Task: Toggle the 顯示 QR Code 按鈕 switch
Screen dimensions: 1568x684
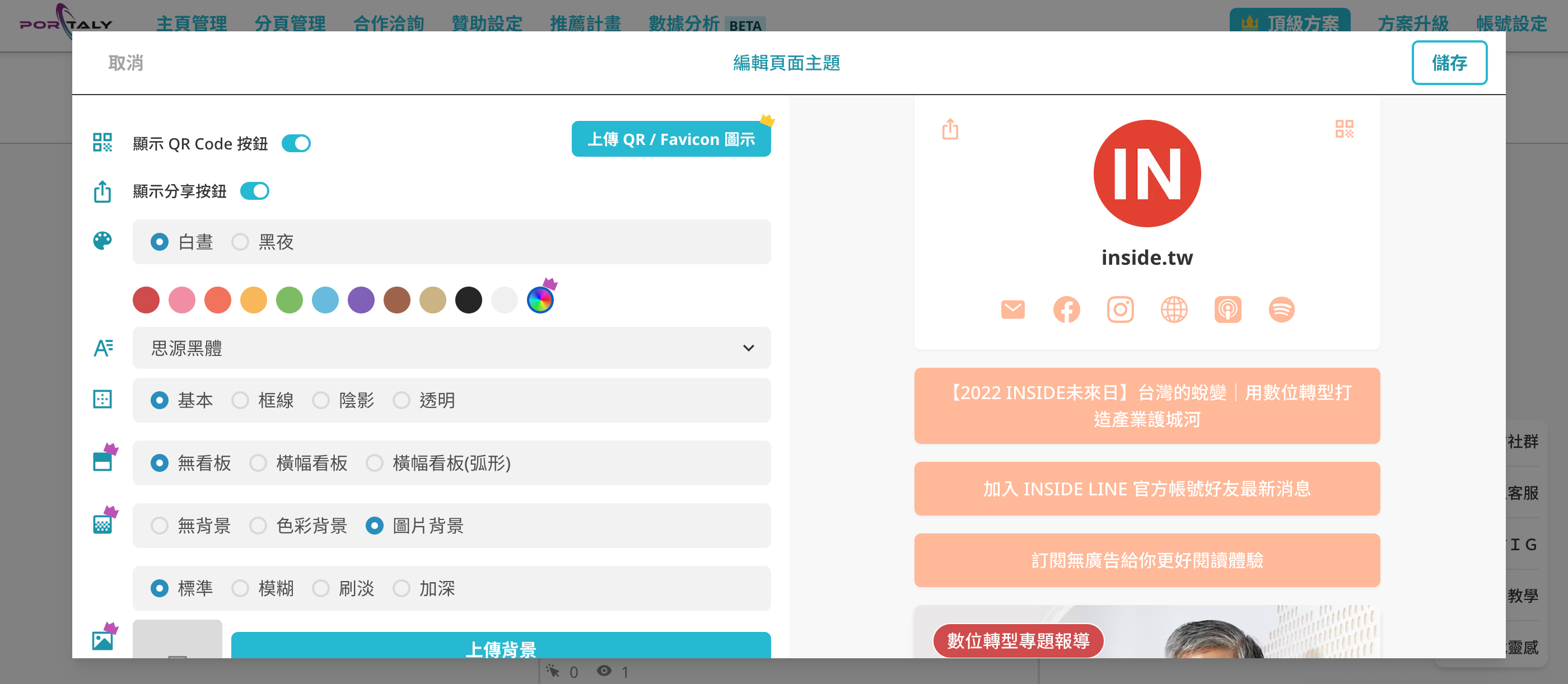Action: [x=296, y=144]
